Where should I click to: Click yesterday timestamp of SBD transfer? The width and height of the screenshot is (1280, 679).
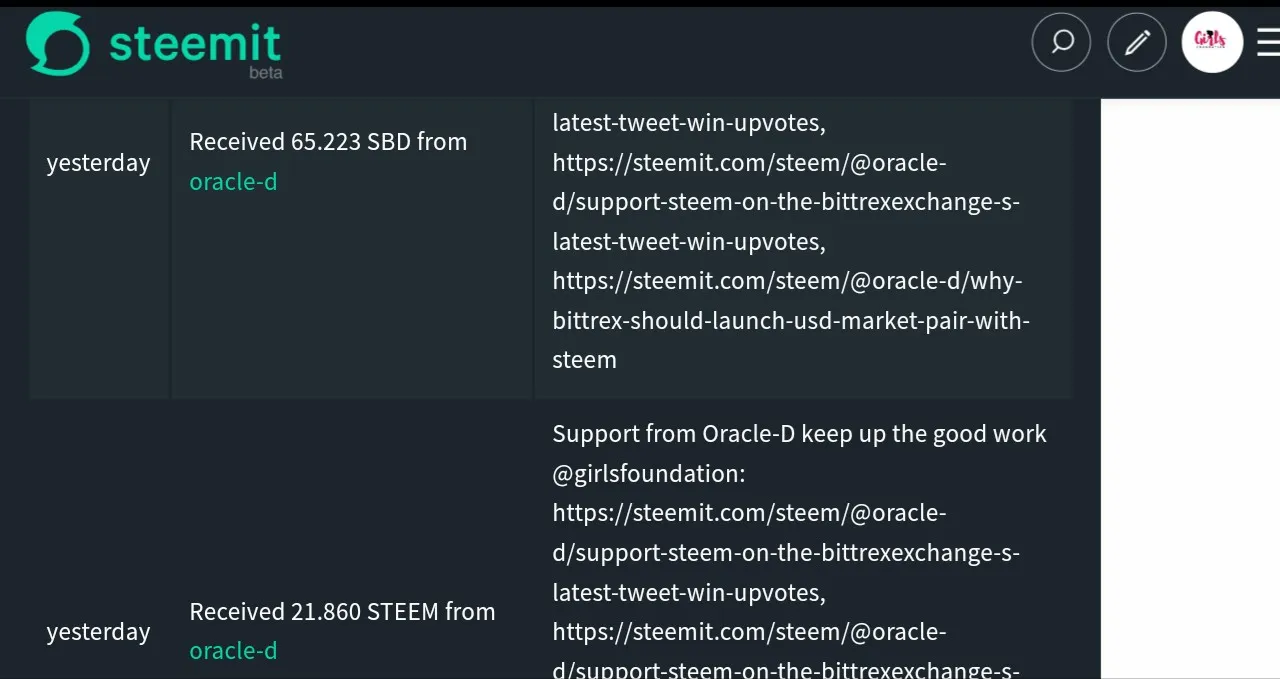click(x=98, y=163)
